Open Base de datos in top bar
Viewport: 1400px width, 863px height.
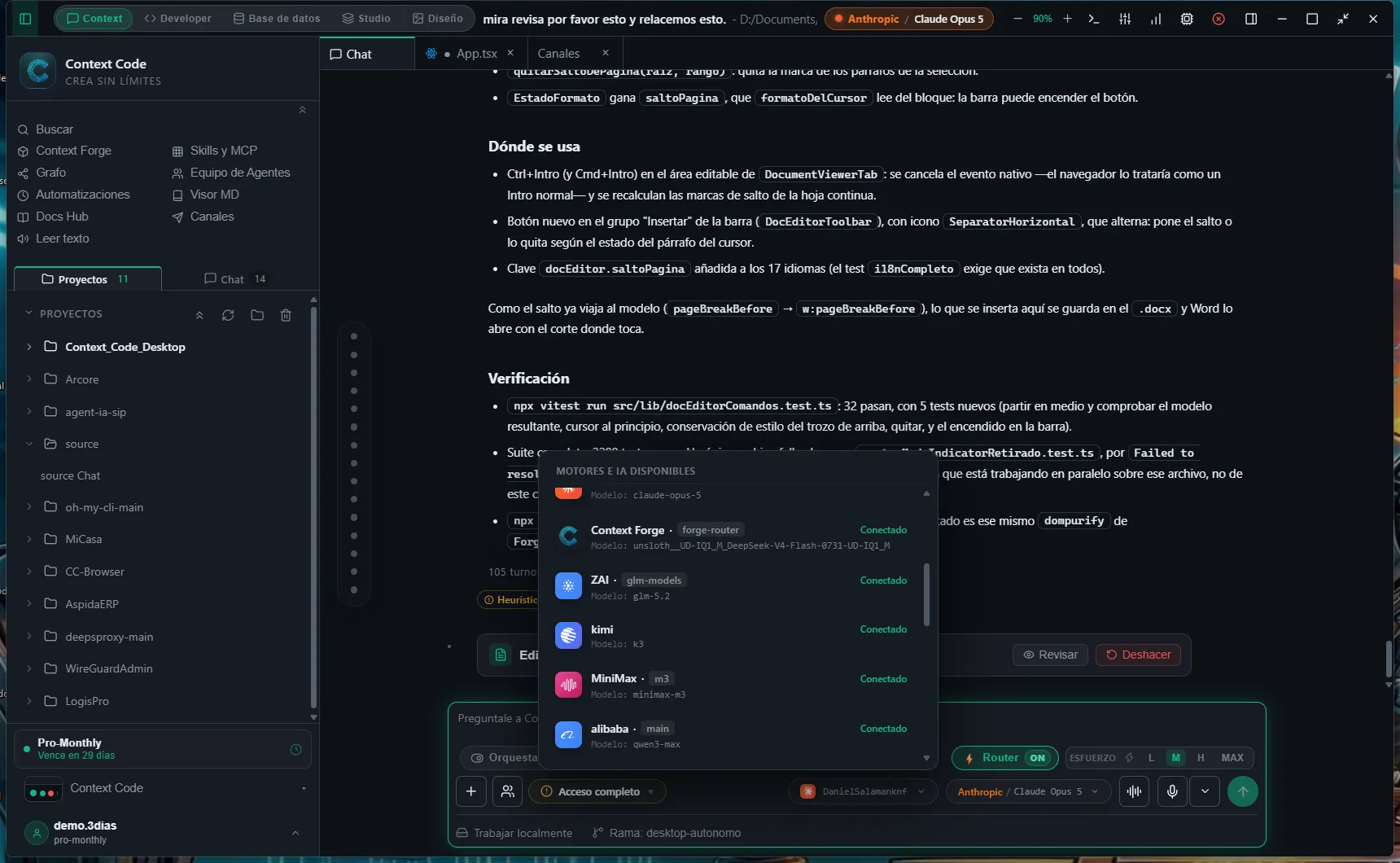(x=277, y=18)
